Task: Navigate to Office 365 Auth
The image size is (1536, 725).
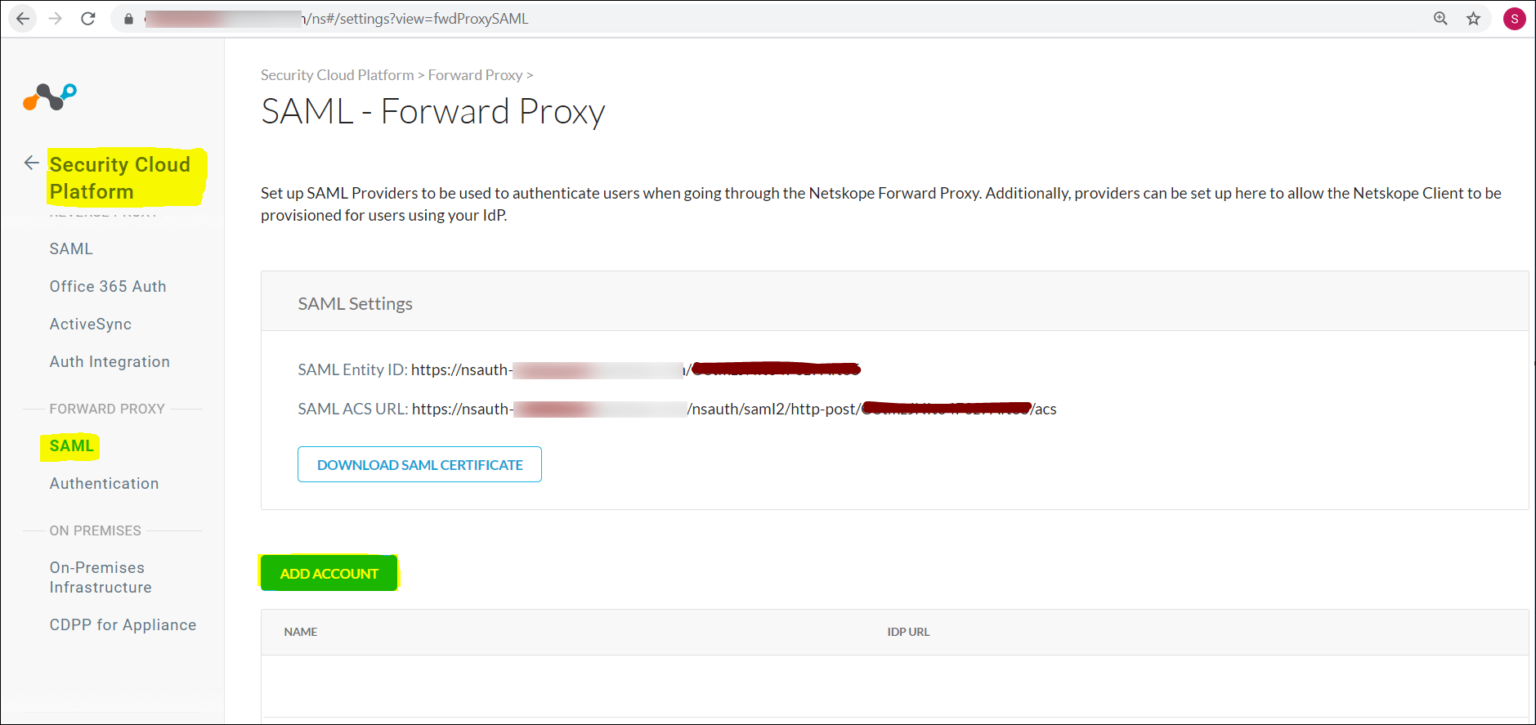Action: click(x=107, y=286)
